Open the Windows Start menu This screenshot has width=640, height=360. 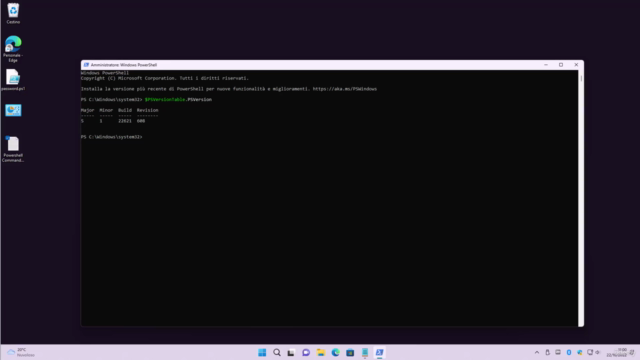[x=262, y=353]
